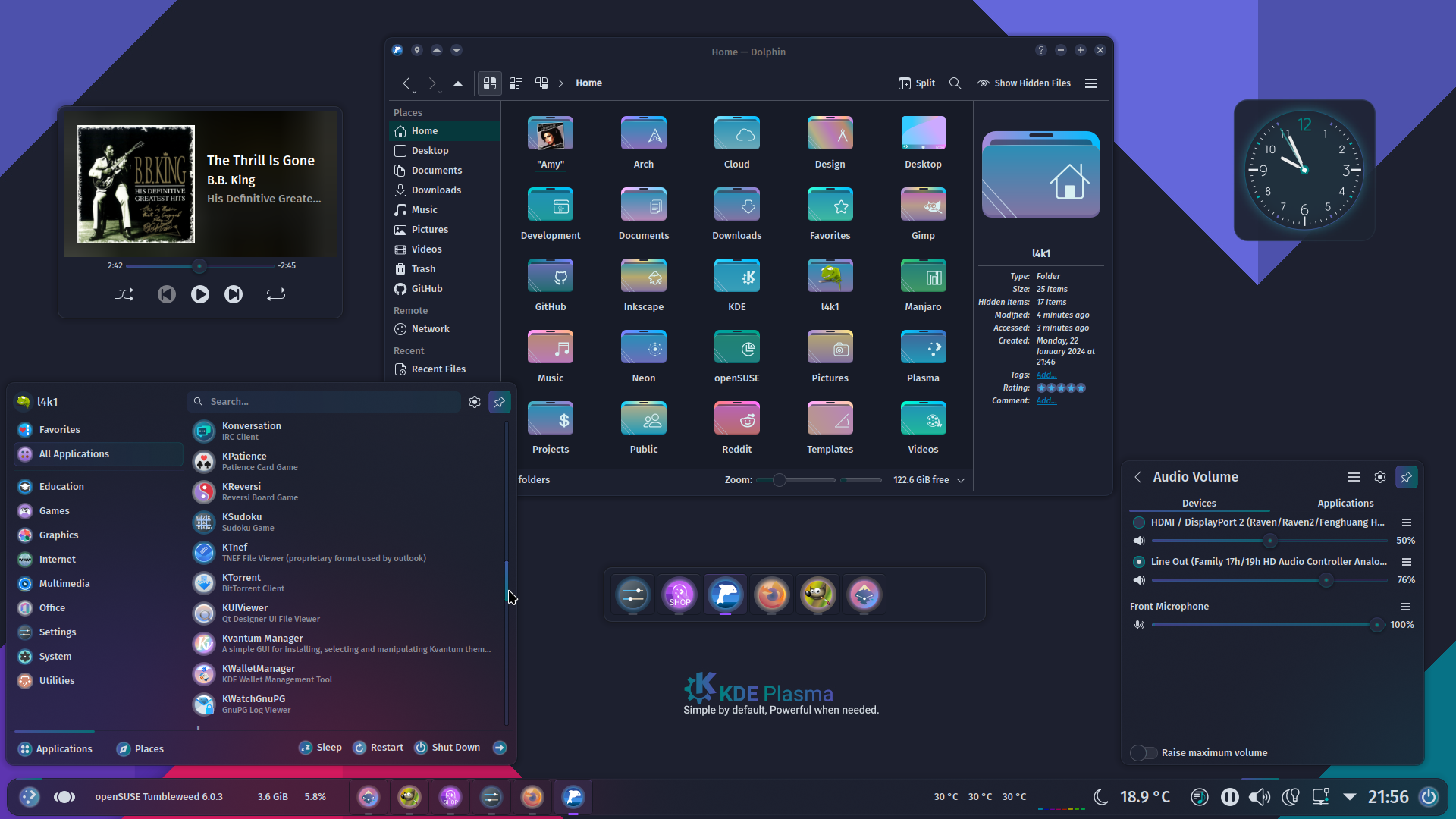Select GitHub in Dolphin Places sidebar
This screenshot has width=1456, height=819.
444,289
